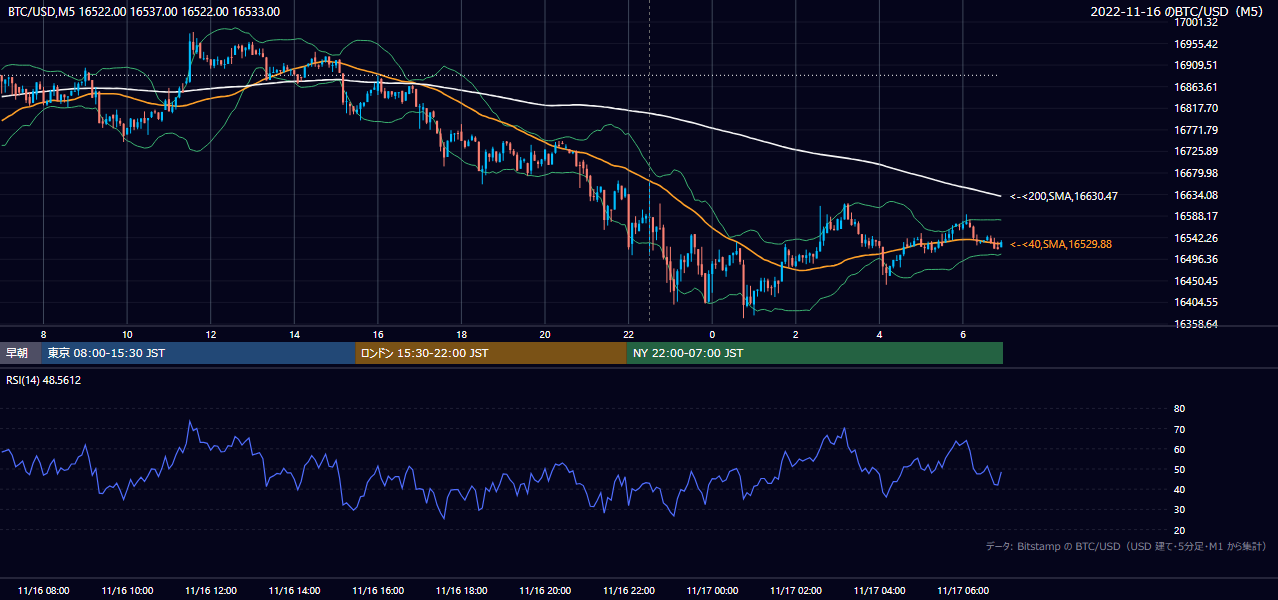This screenshot has height=600, width=1278.
Task: Click hour label 22 under price chart
Action: [x=628, y=334]
